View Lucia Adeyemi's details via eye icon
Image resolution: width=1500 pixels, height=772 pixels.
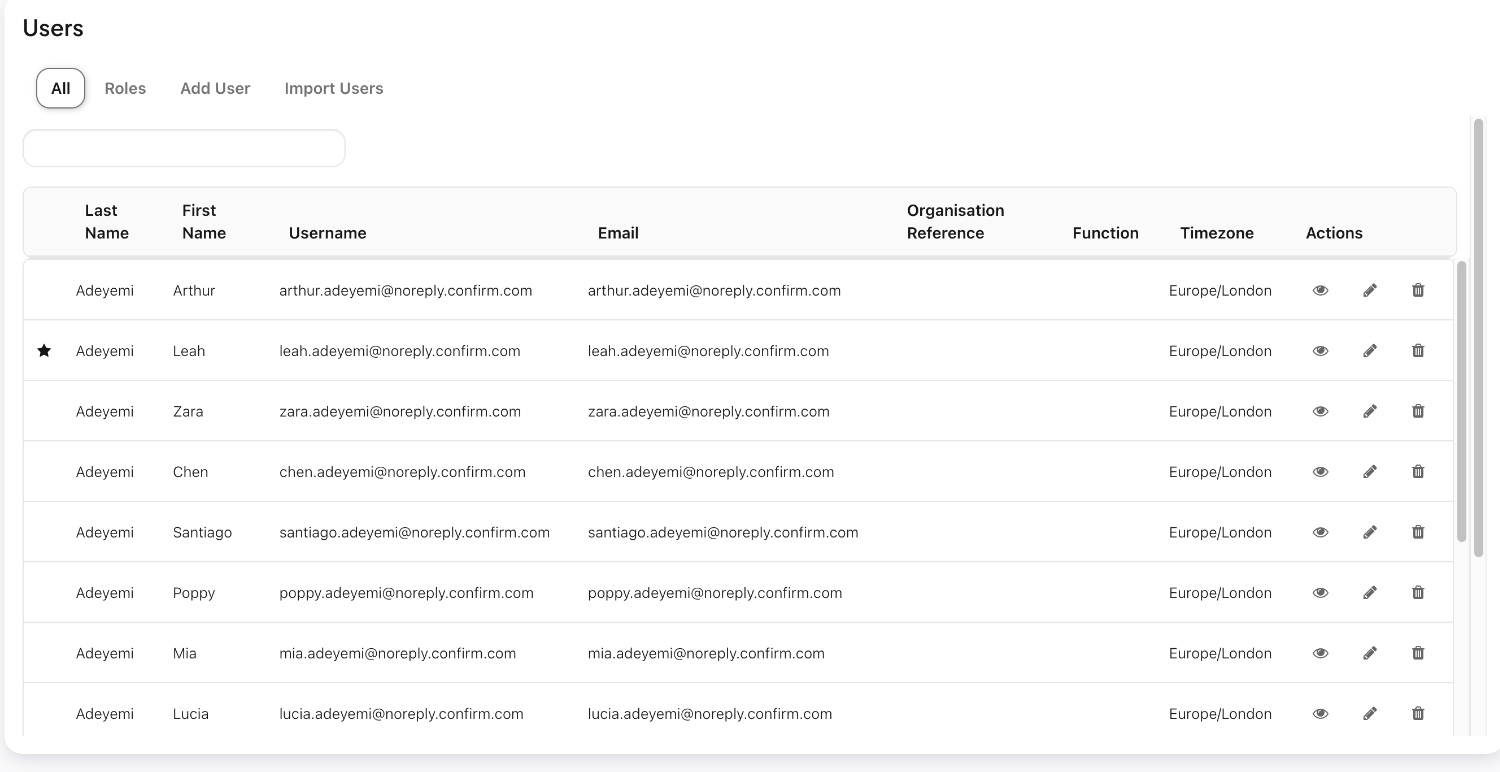(x=1320, y=714)
